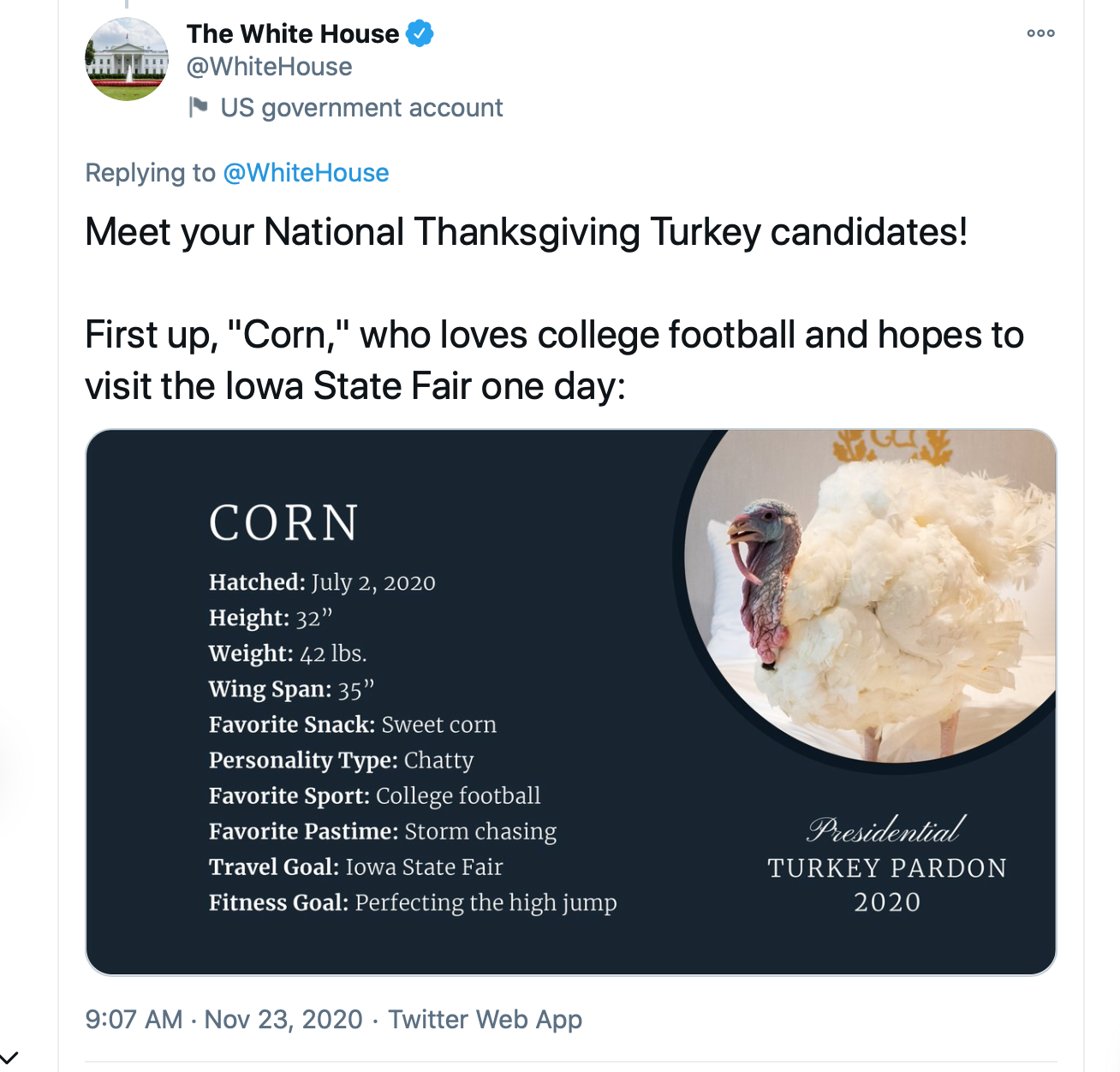Open the three-dot more options menu
This screenshot has height=1072, width=1120.
click(x=1040, y=33)
